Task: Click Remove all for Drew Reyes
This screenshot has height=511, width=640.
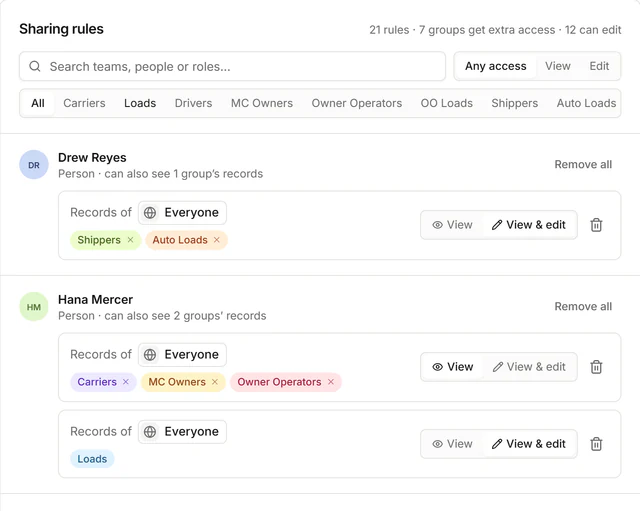Action: tap(583, 164)
